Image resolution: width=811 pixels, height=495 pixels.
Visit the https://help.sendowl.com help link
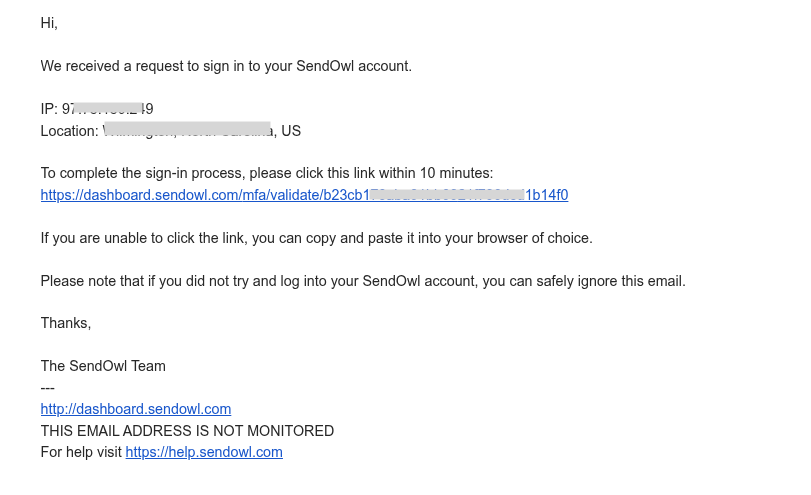point(204,452)
